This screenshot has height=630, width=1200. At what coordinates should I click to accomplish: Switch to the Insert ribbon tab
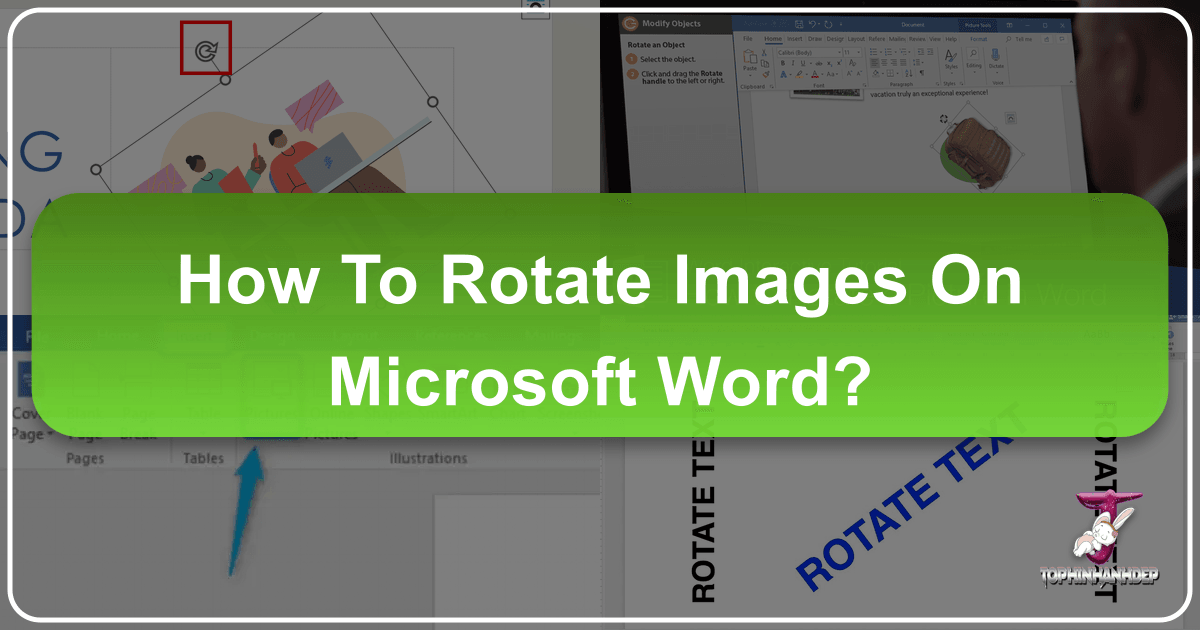(794, 39)
